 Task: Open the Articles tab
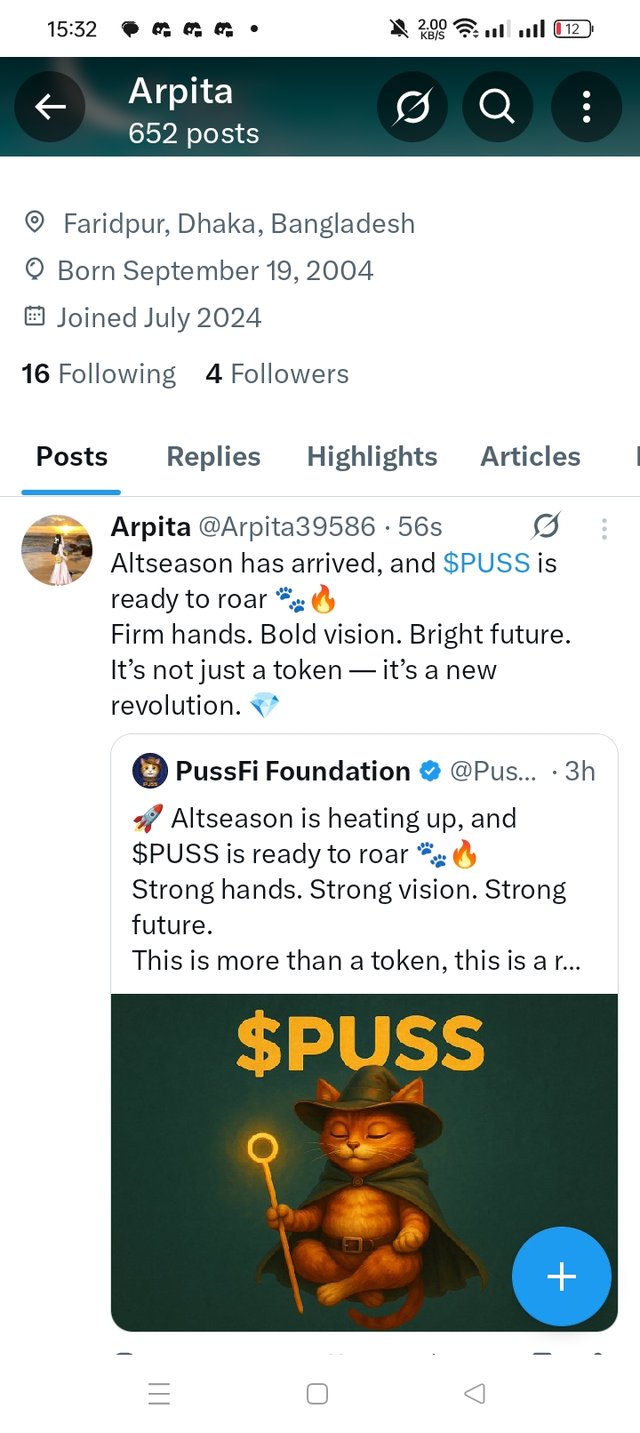530,457
